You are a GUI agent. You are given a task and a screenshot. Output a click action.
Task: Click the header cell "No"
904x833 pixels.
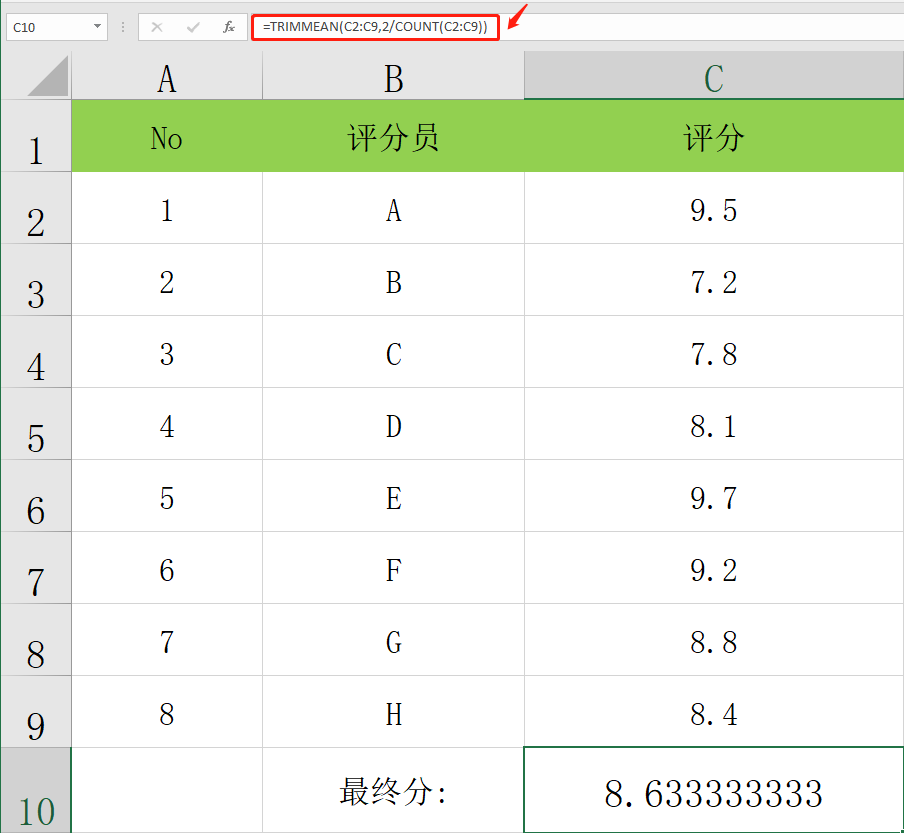(x=167, y=136)
